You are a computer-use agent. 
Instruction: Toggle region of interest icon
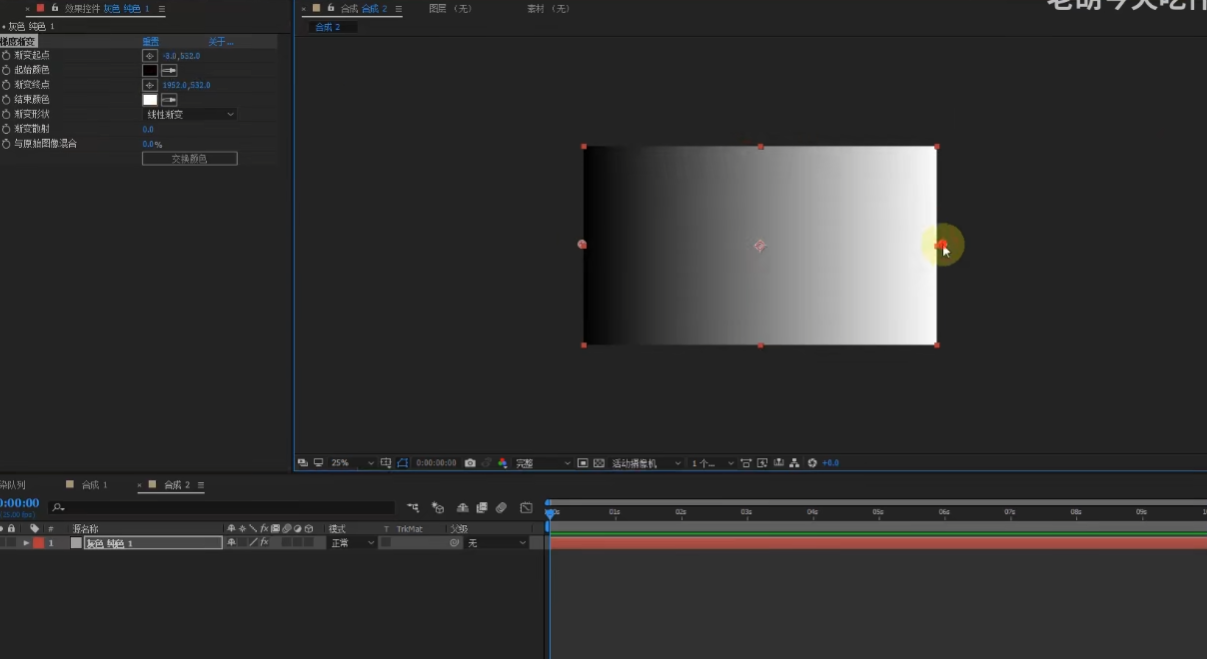coord(583,463)
